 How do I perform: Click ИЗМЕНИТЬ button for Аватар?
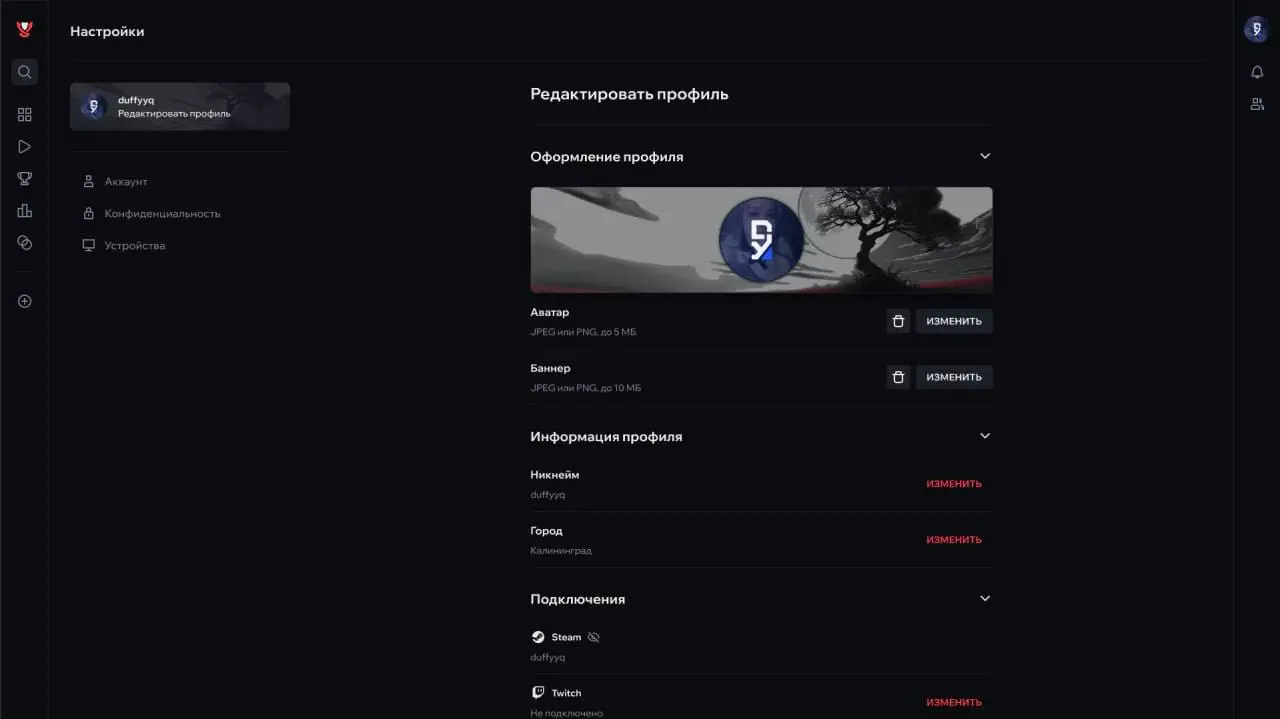coord(954,321)
